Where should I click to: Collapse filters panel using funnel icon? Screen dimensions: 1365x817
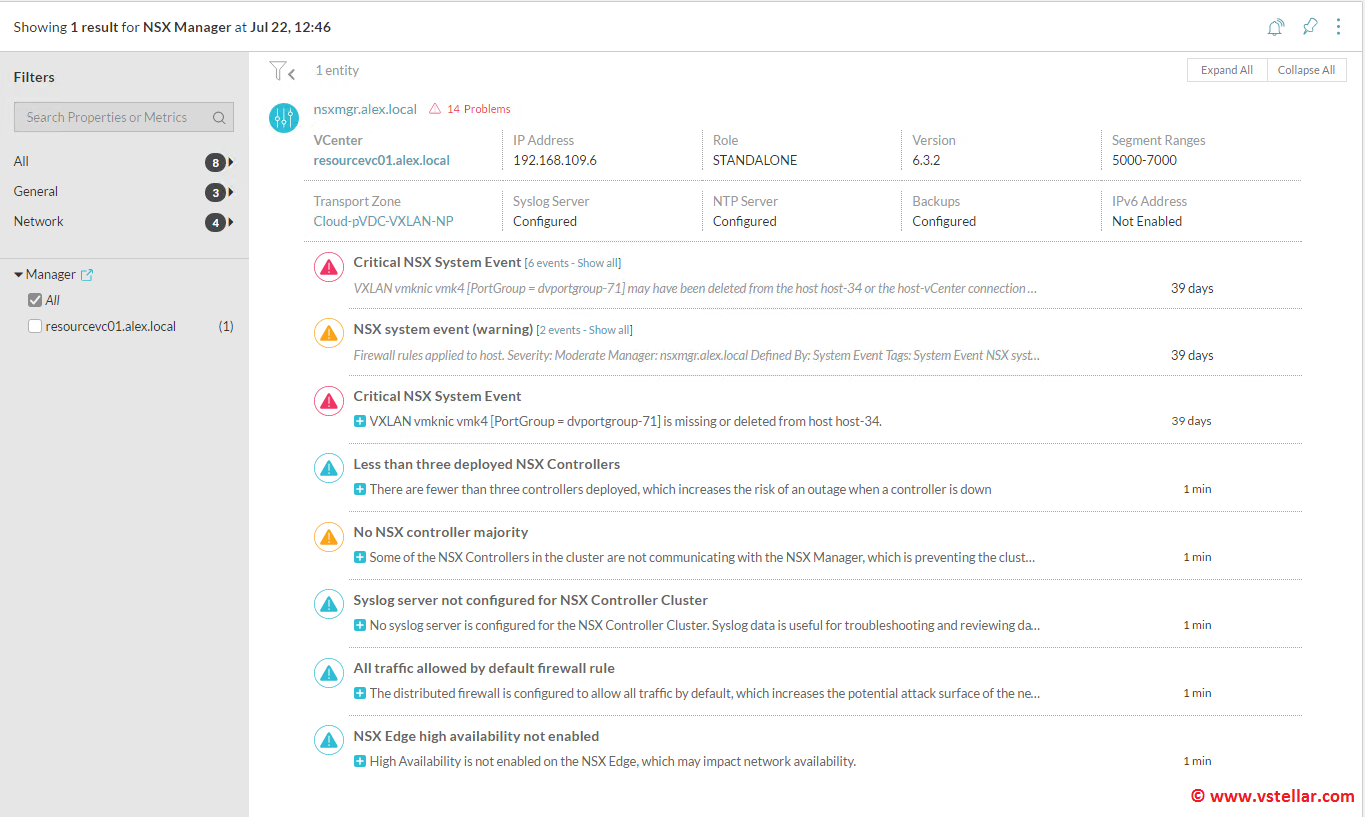(x=282, y=71)
